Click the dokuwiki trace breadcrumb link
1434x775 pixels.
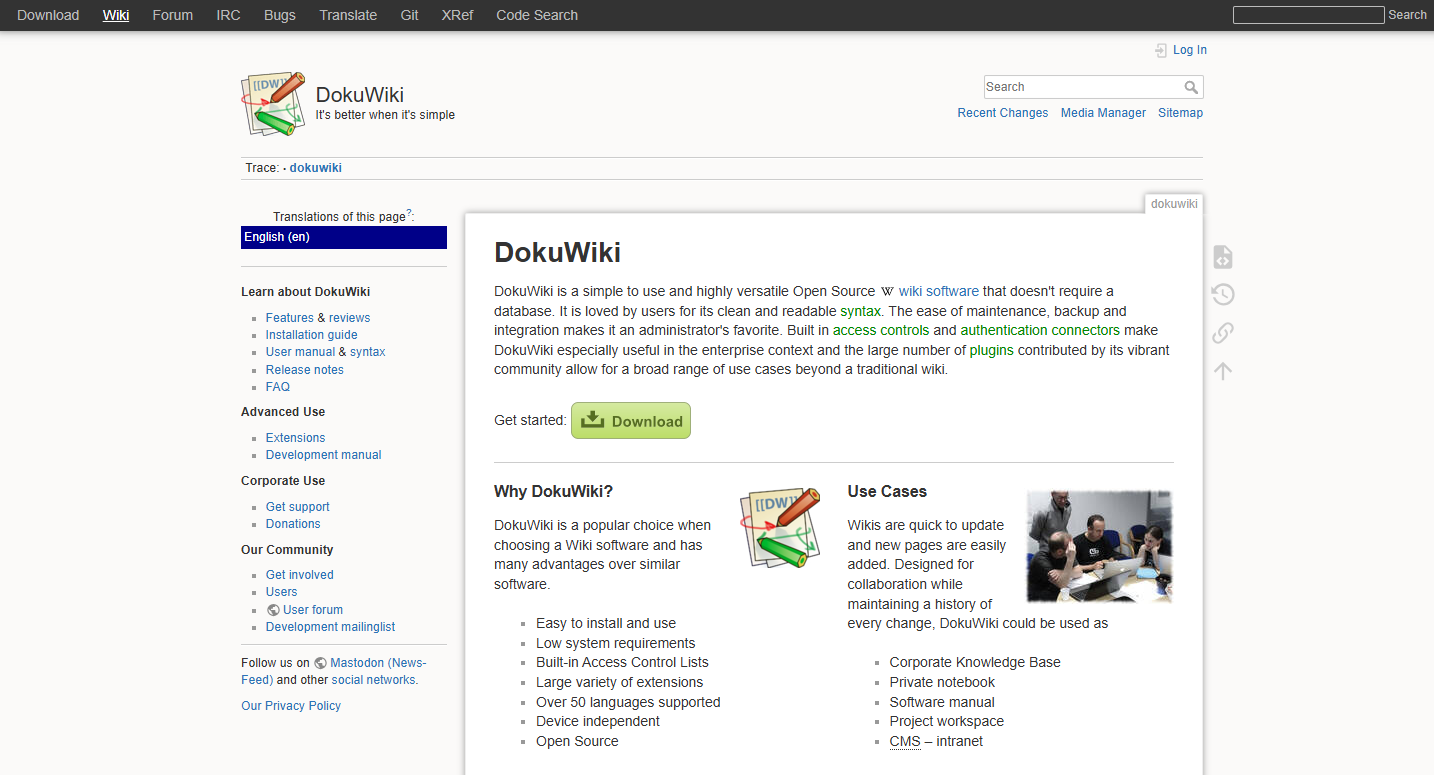[316, 168]
